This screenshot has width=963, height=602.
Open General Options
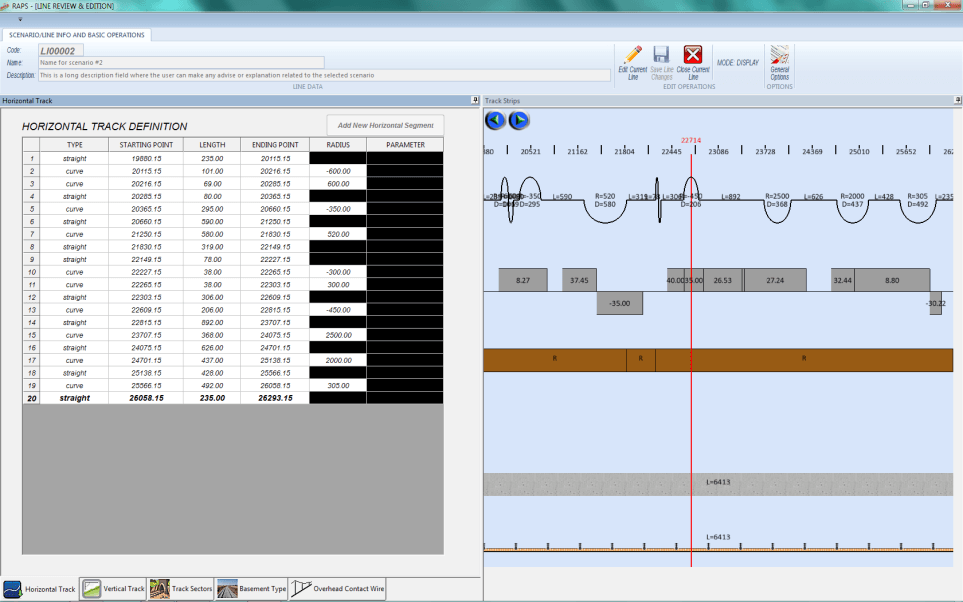pos(780,55)
